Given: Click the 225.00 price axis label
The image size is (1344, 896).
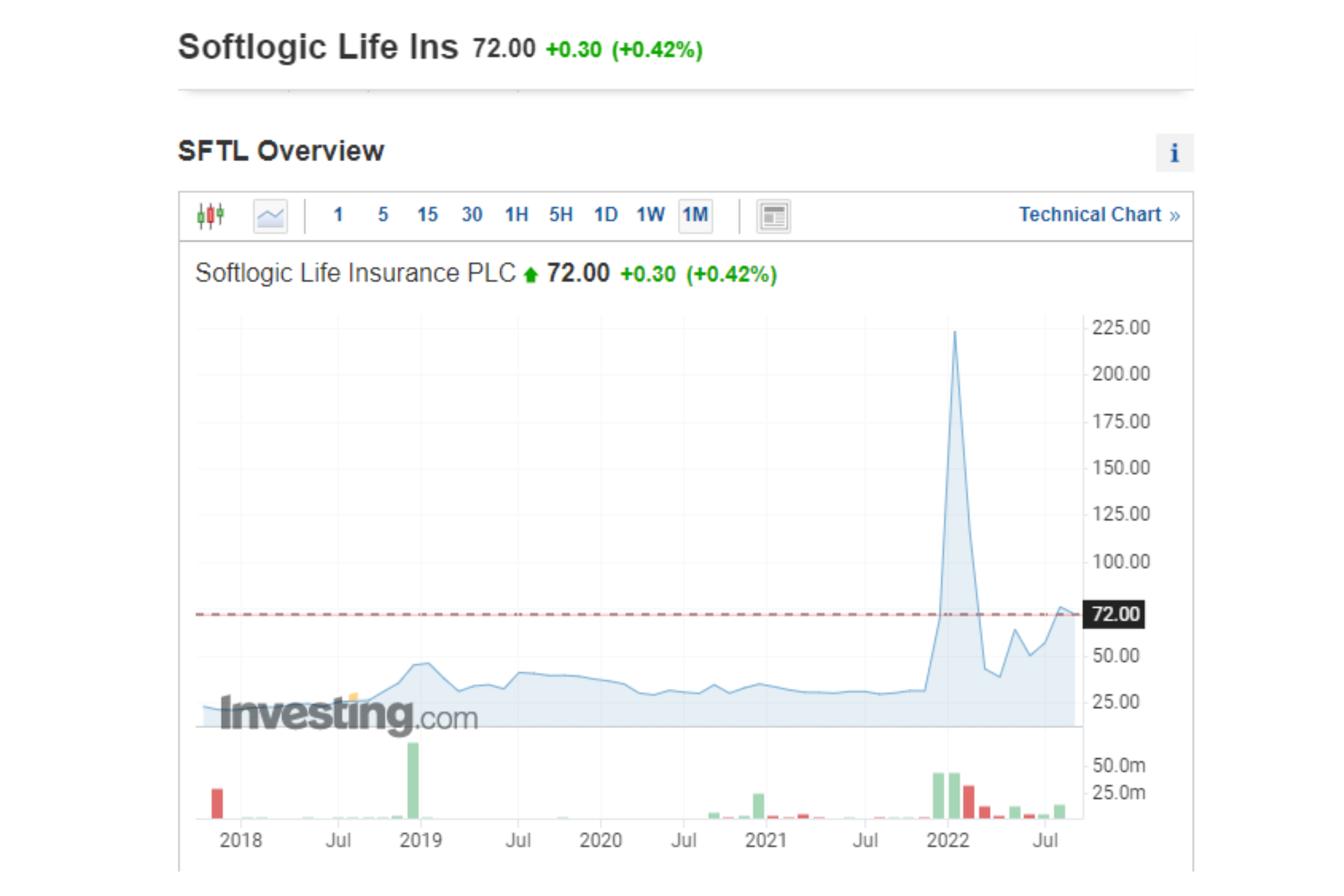Looking at the screenshot, I should coord(1121,328).
